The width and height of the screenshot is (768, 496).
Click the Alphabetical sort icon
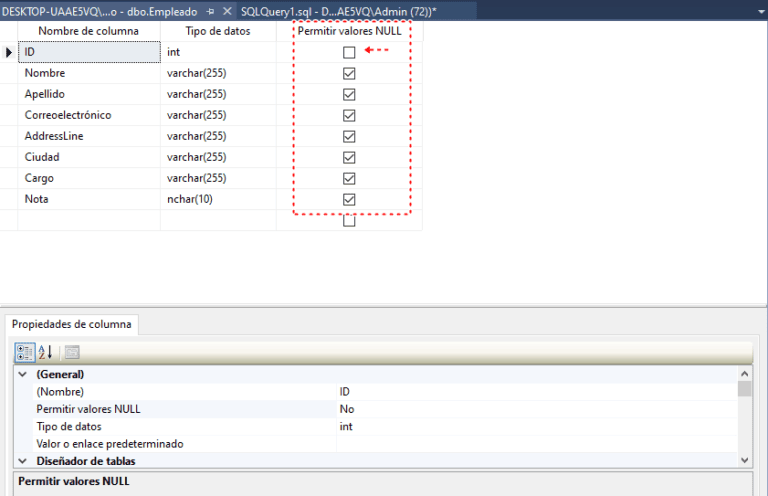(46, 352)
